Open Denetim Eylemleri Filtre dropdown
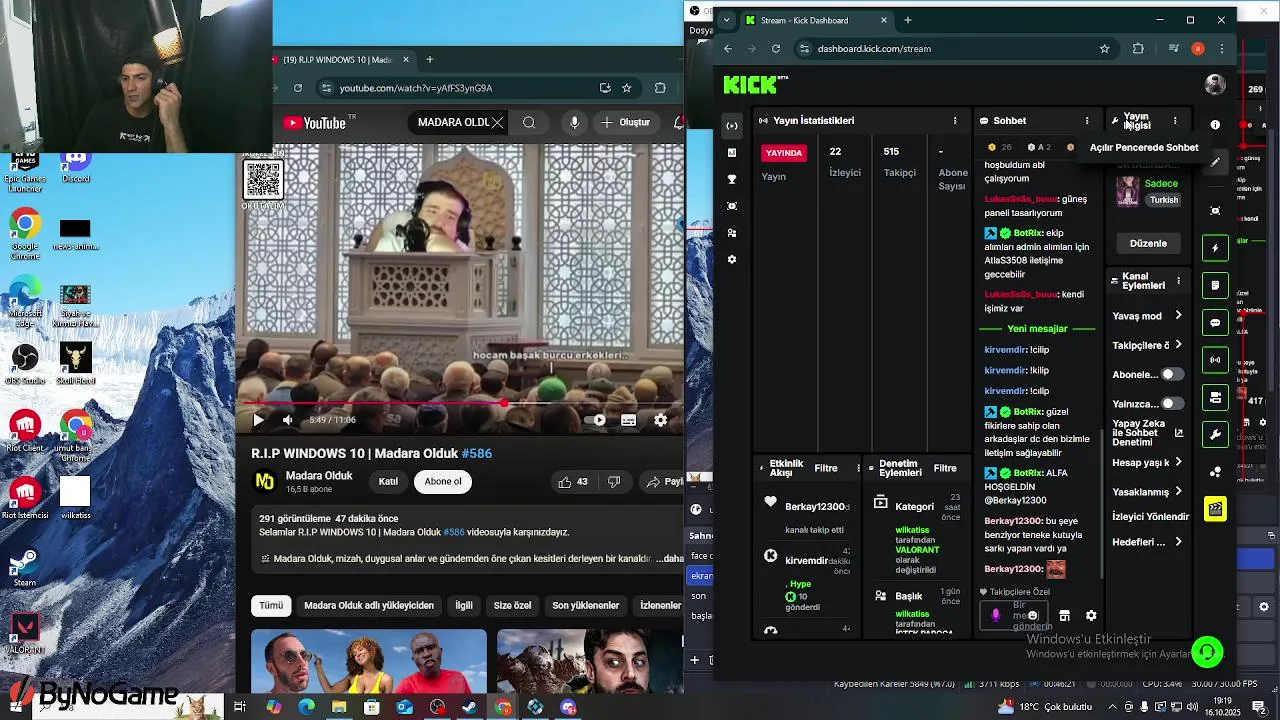The image size is (1280, 720). tap(945, 468)
